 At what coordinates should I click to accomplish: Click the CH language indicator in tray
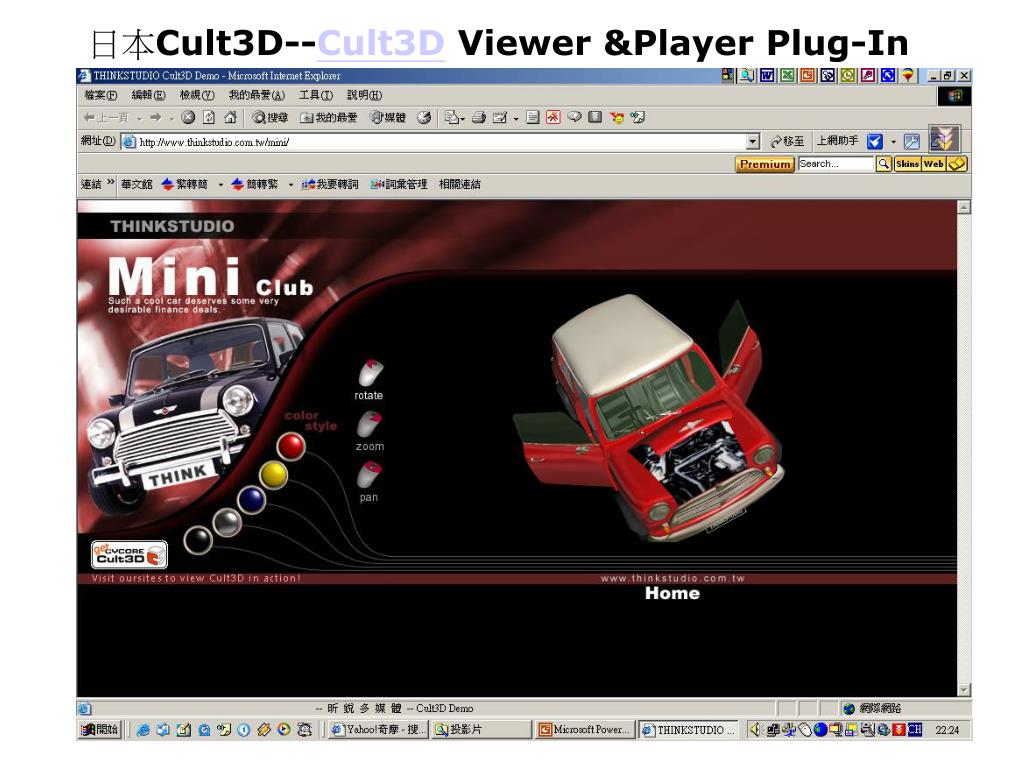pos(914,729)
